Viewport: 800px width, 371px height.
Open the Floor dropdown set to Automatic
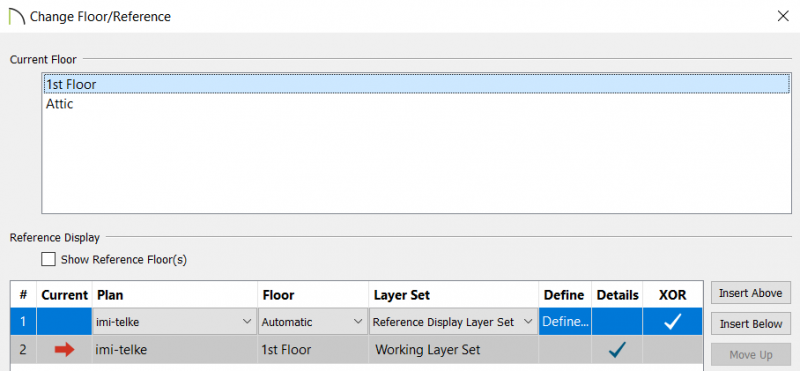click(x=312, y=322)
